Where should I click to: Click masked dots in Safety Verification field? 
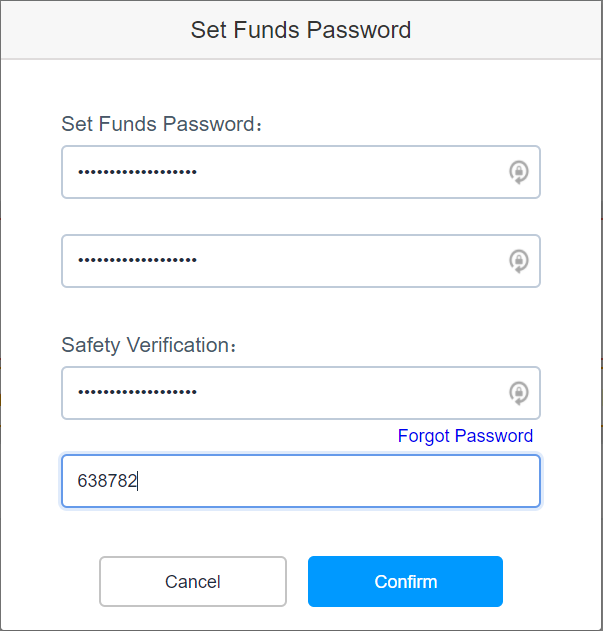click(137, 393)
